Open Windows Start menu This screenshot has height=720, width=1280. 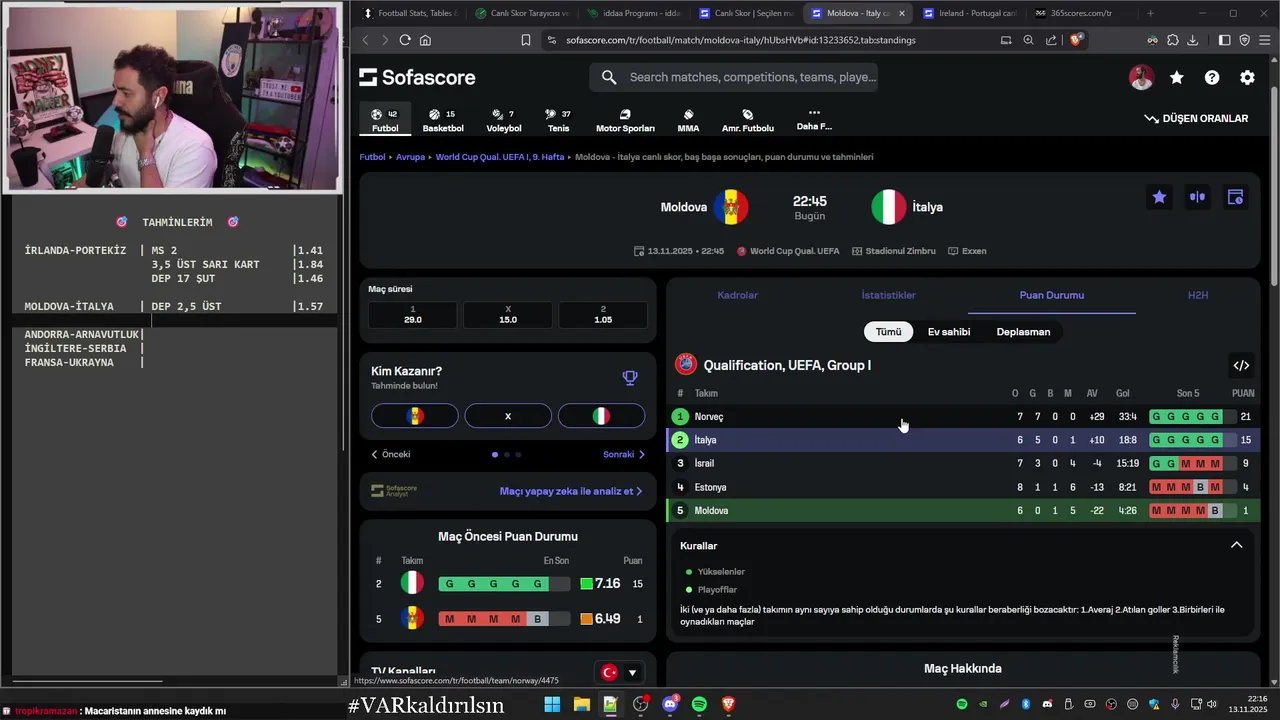point(552,704)
